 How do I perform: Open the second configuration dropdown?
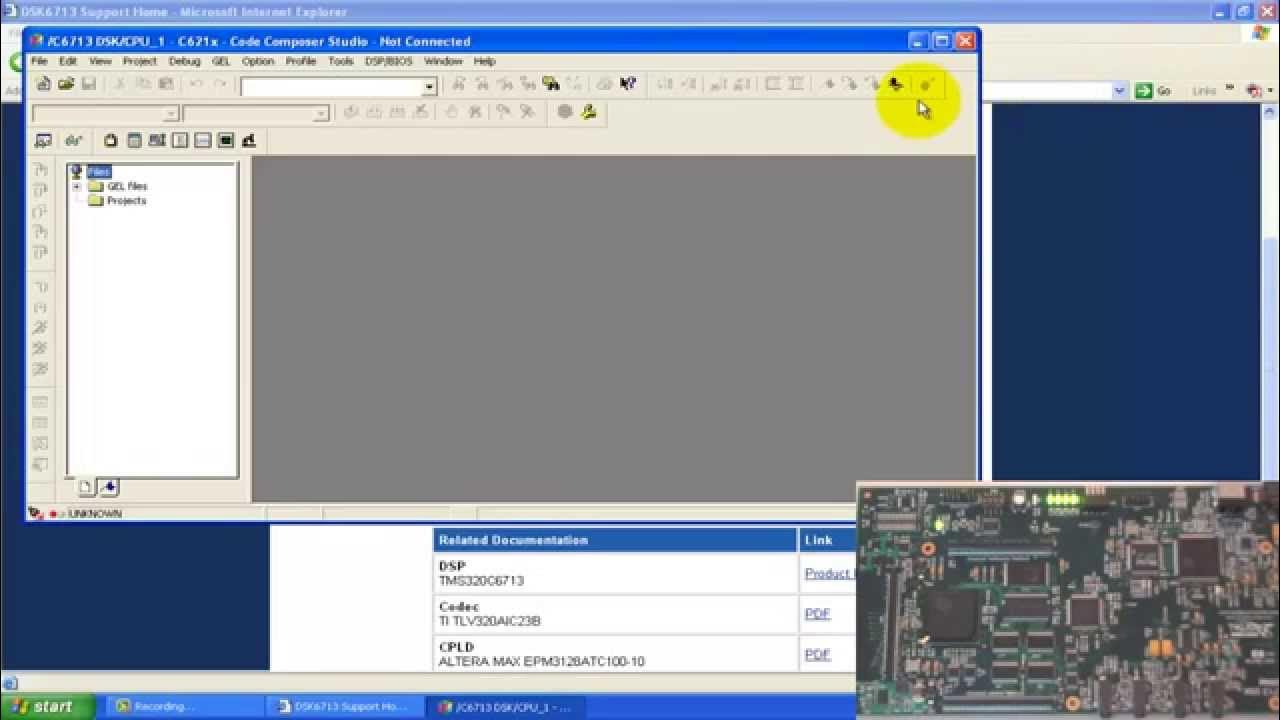coord(320,113)
